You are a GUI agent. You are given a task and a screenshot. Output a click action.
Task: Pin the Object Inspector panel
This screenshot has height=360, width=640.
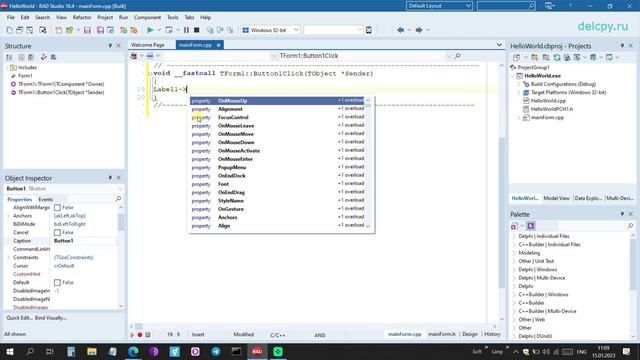[x=110, y=178]
